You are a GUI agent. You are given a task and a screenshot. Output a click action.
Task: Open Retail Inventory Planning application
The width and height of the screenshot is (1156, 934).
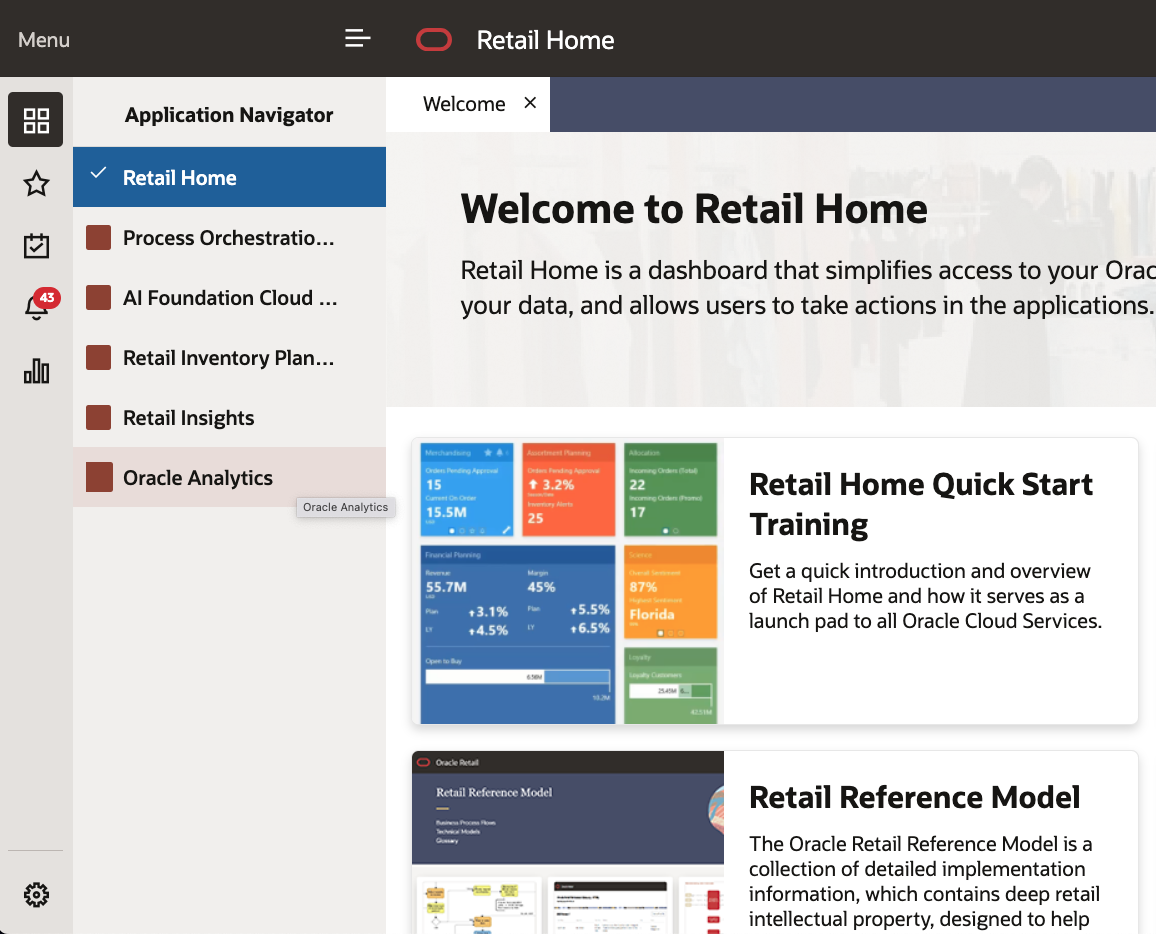click(229, 358)
